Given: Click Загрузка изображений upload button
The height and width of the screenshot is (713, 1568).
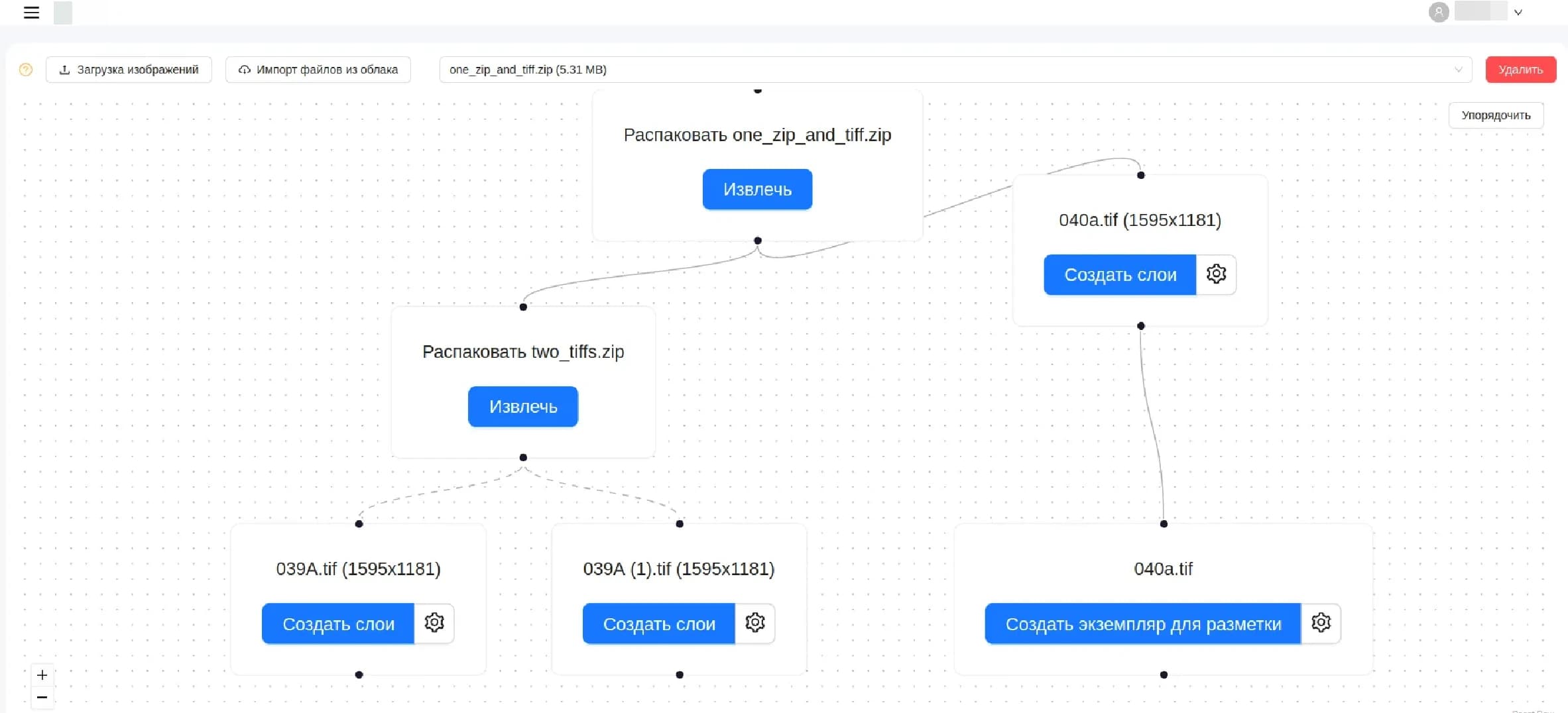Looking at the screenshot, I should 129,70.
